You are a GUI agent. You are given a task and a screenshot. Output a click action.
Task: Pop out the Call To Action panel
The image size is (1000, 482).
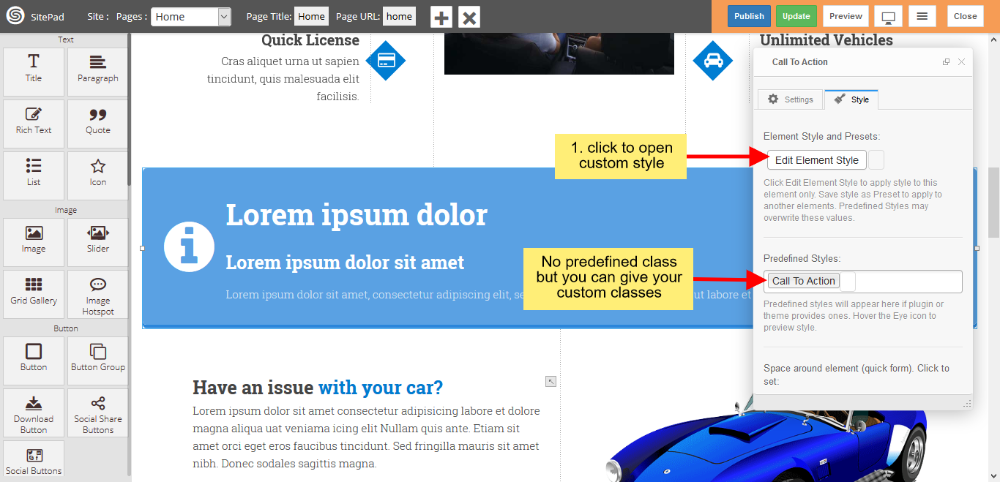click(x=946, y=62)
